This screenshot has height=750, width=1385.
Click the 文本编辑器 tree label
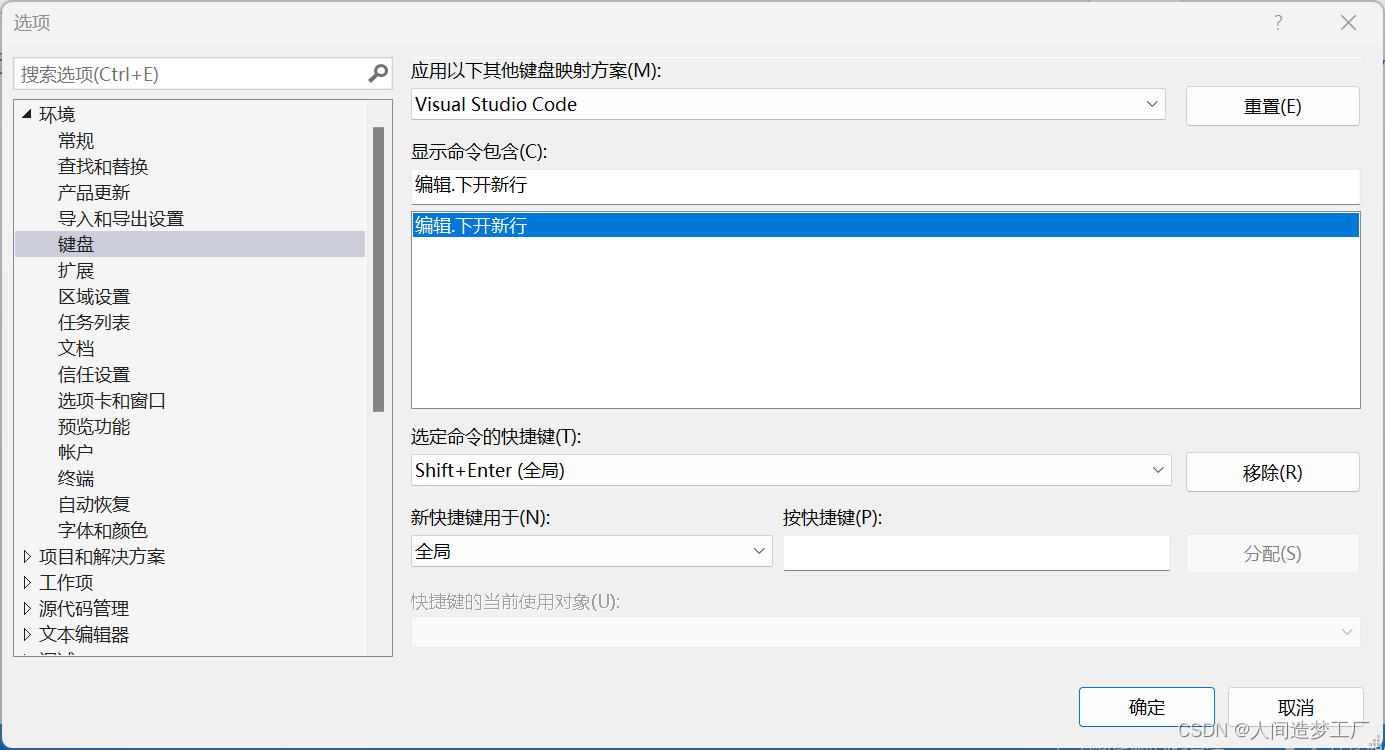tap(84, 635)
